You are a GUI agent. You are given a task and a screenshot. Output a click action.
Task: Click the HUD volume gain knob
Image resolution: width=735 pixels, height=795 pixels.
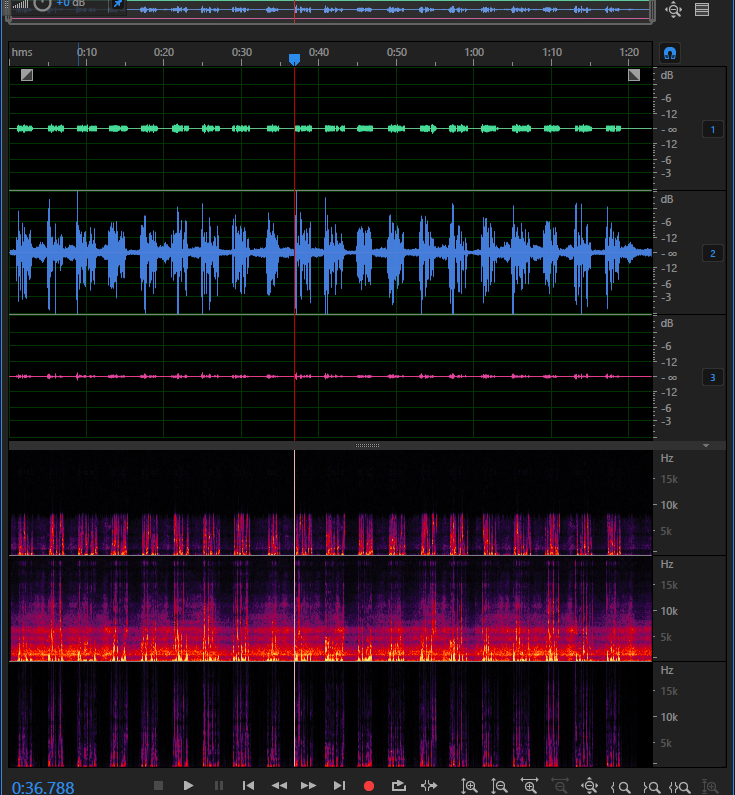43,5
